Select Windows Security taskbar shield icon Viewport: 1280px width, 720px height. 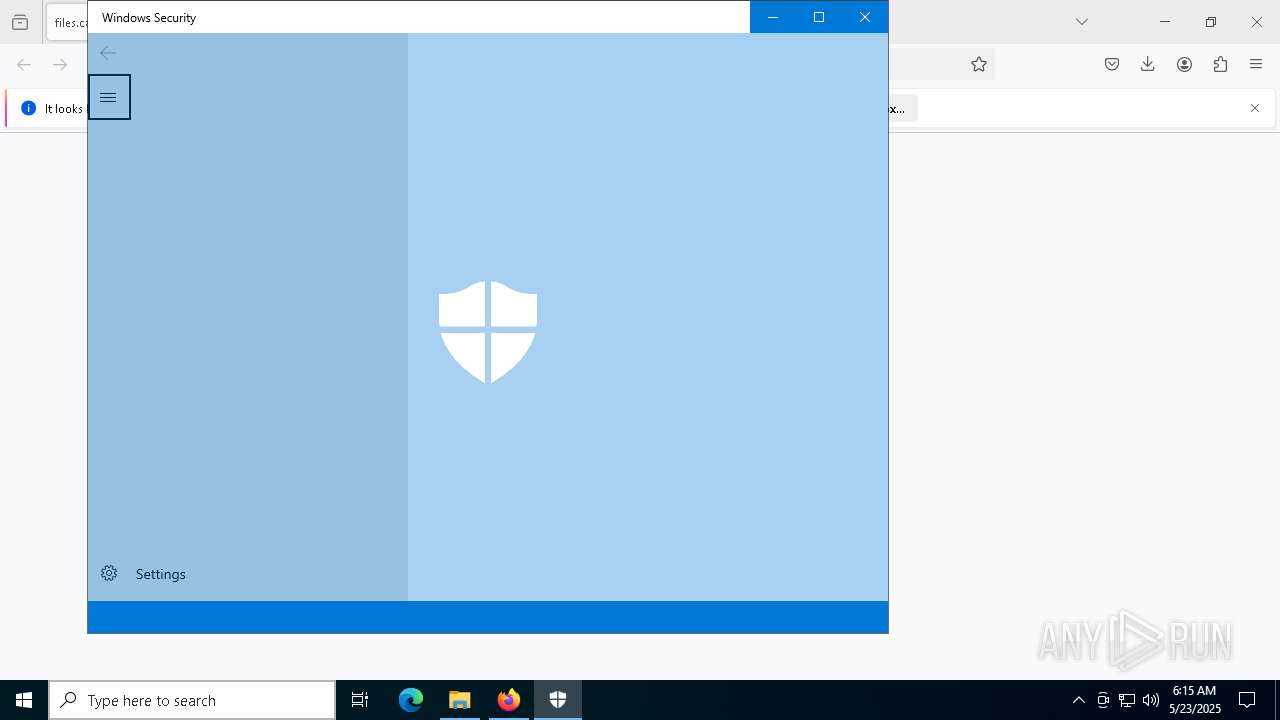click(x=558, y=700)
